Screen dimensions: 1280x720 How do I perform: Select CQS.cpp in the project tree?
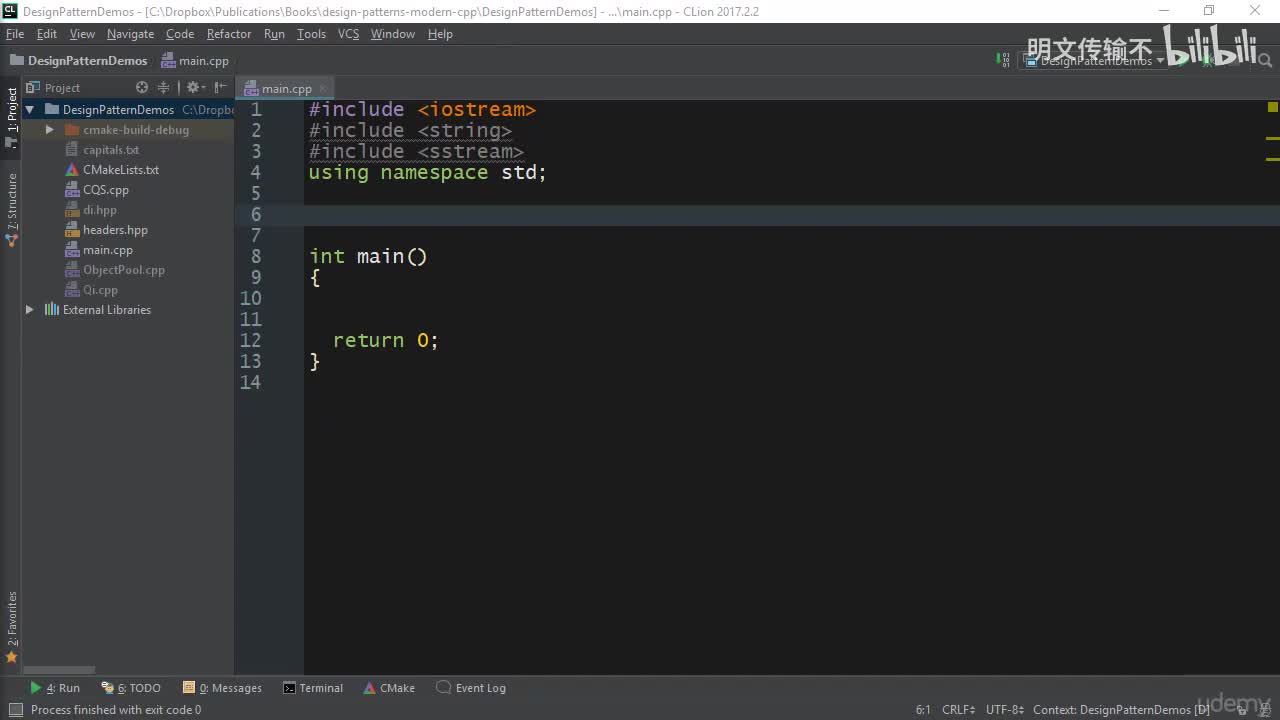(x=105, y=190)
